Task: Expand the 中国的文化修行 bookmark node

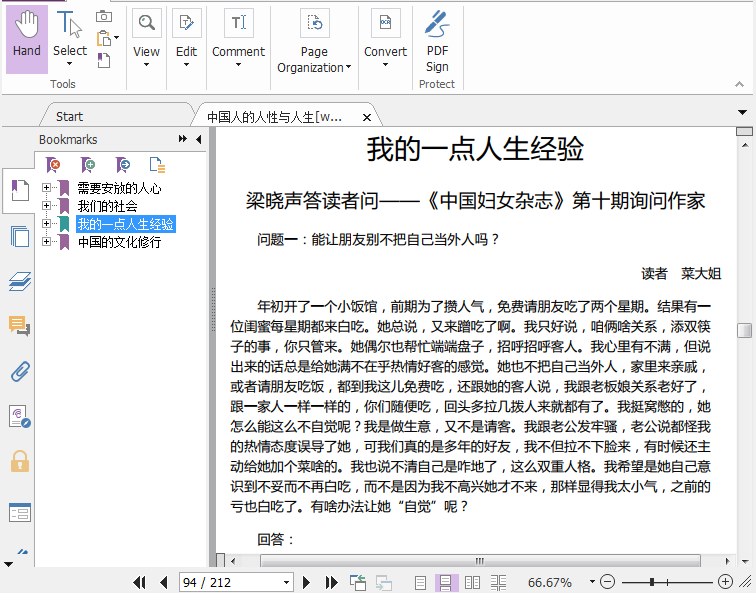Action: (x=46, y=242)
